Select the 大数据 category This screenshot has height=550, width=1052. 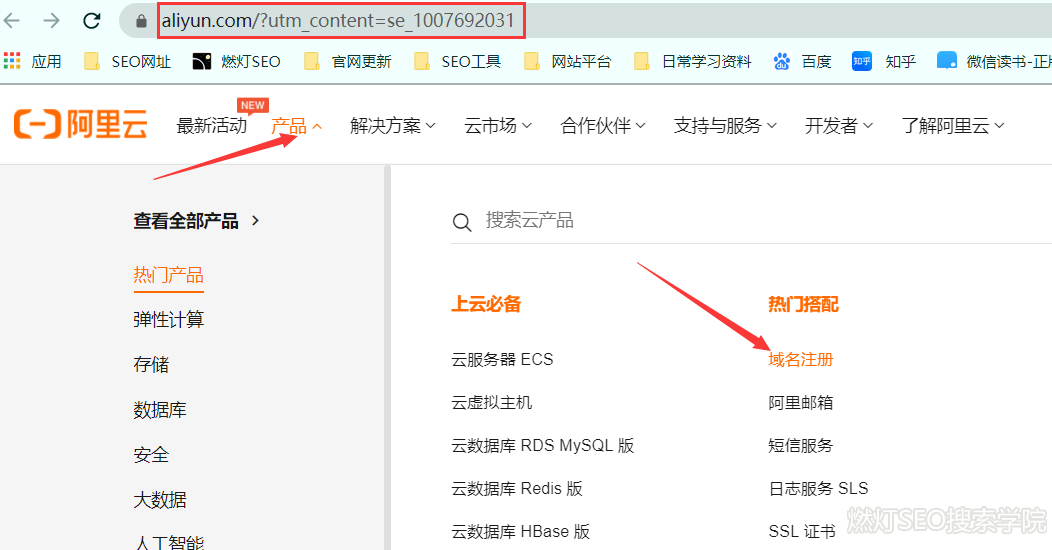(x=160, y=500)
